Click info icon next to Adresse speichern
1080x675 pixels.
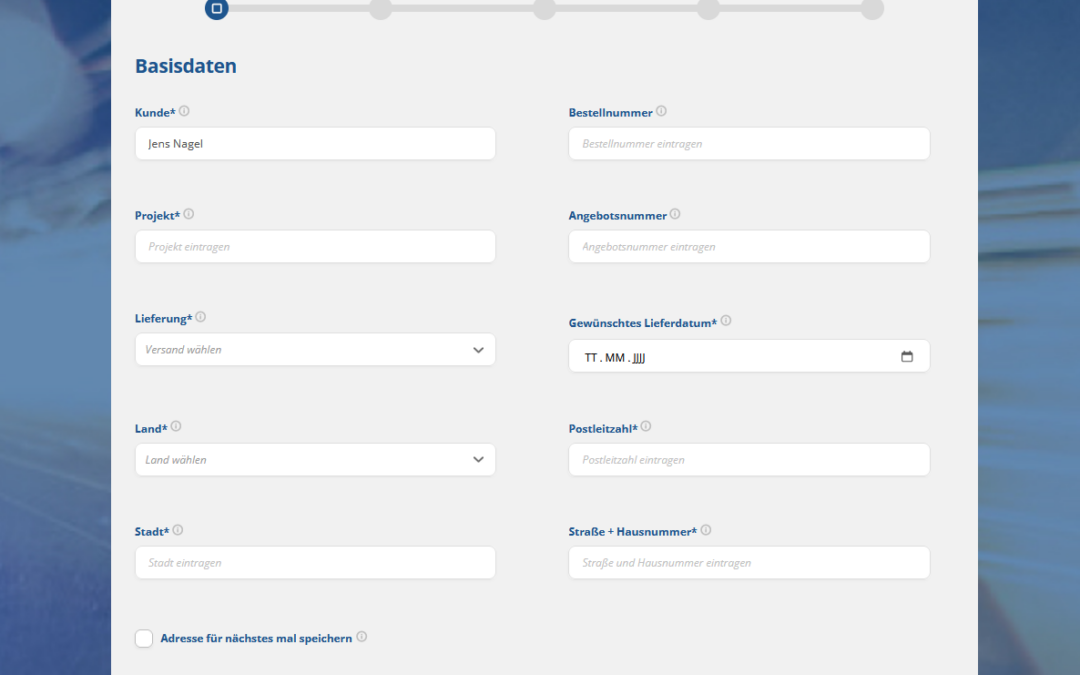pyautogui.click(x=362, y=637)
